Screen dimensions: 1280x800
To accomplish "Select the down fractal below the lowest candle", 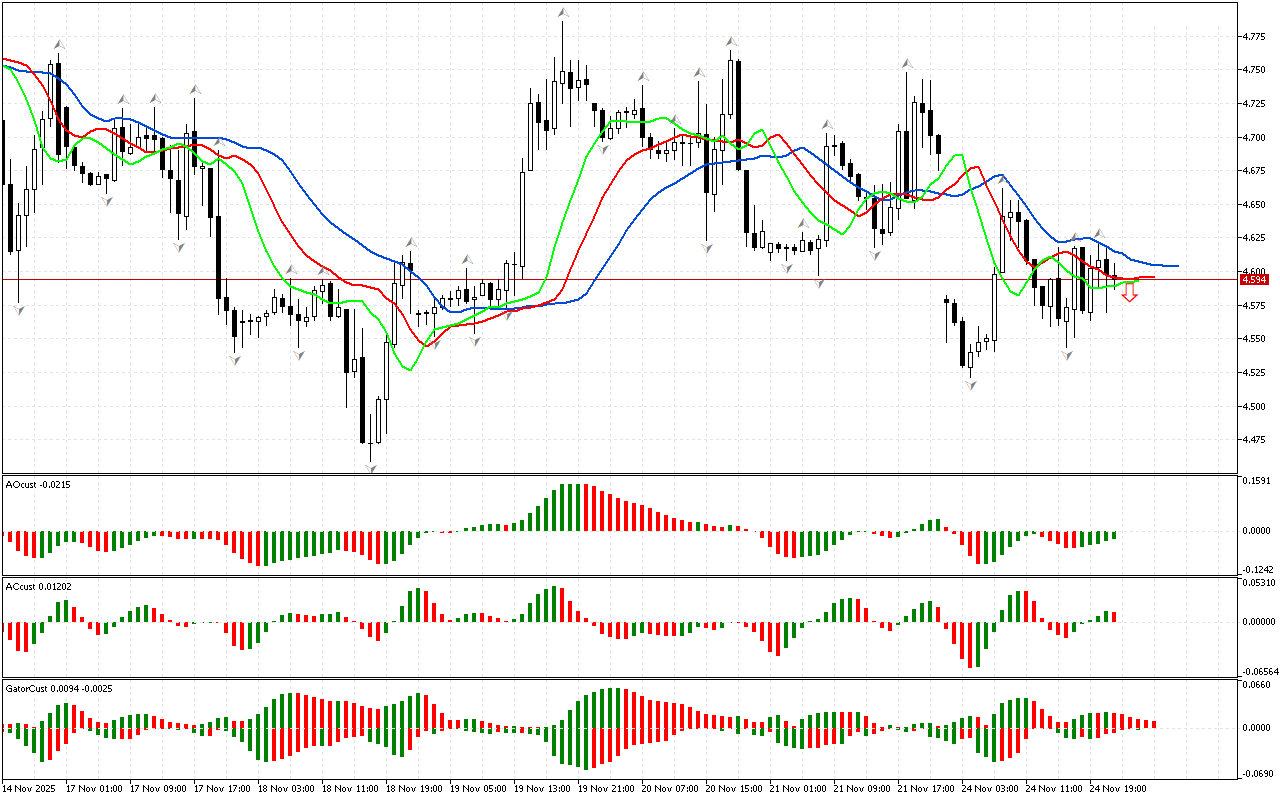I will coord(371,466).
